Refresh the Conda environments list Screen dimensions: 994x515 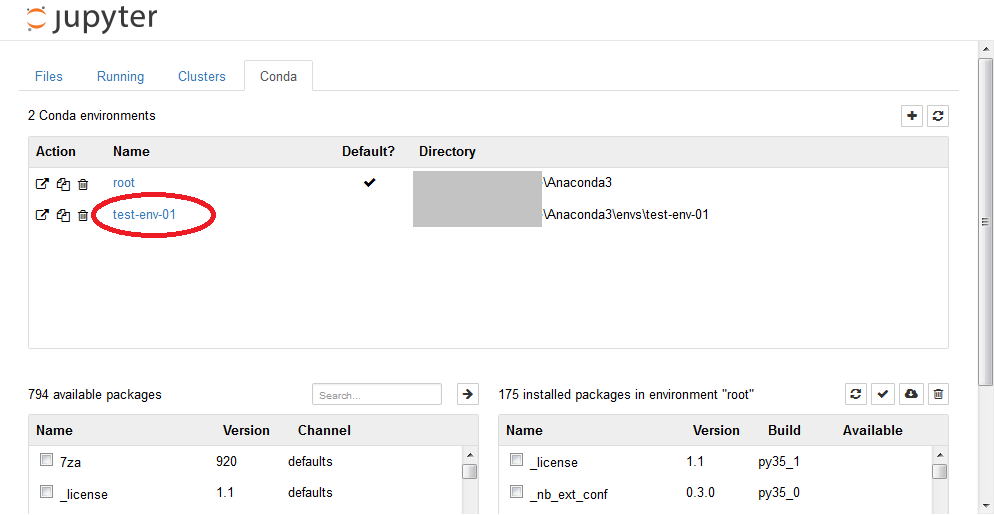pyautogui.click(x=938, y=116)
